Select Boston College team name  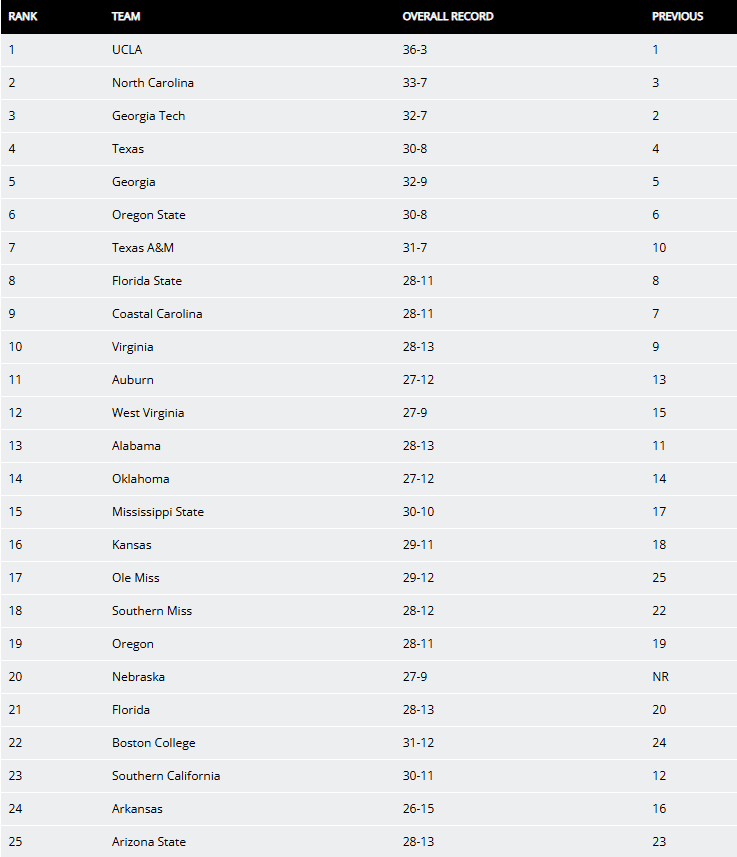154,743
